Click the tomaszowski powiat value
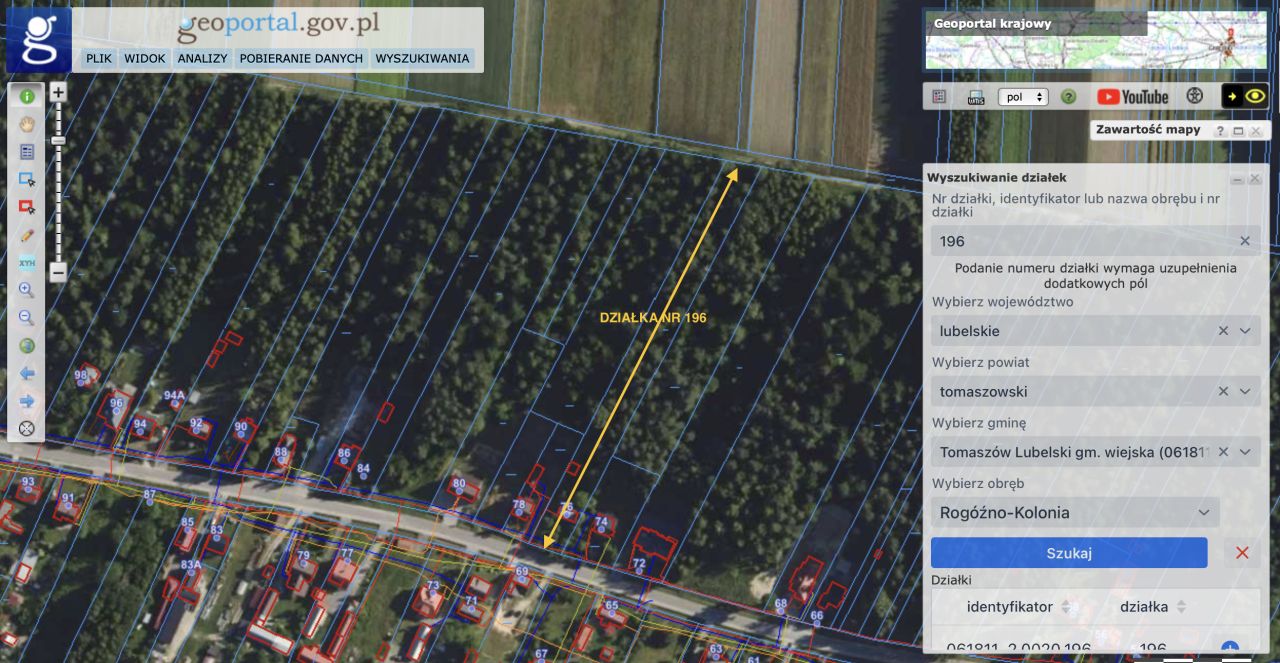Screen dimensions: 1280x663 click(984, 391)
